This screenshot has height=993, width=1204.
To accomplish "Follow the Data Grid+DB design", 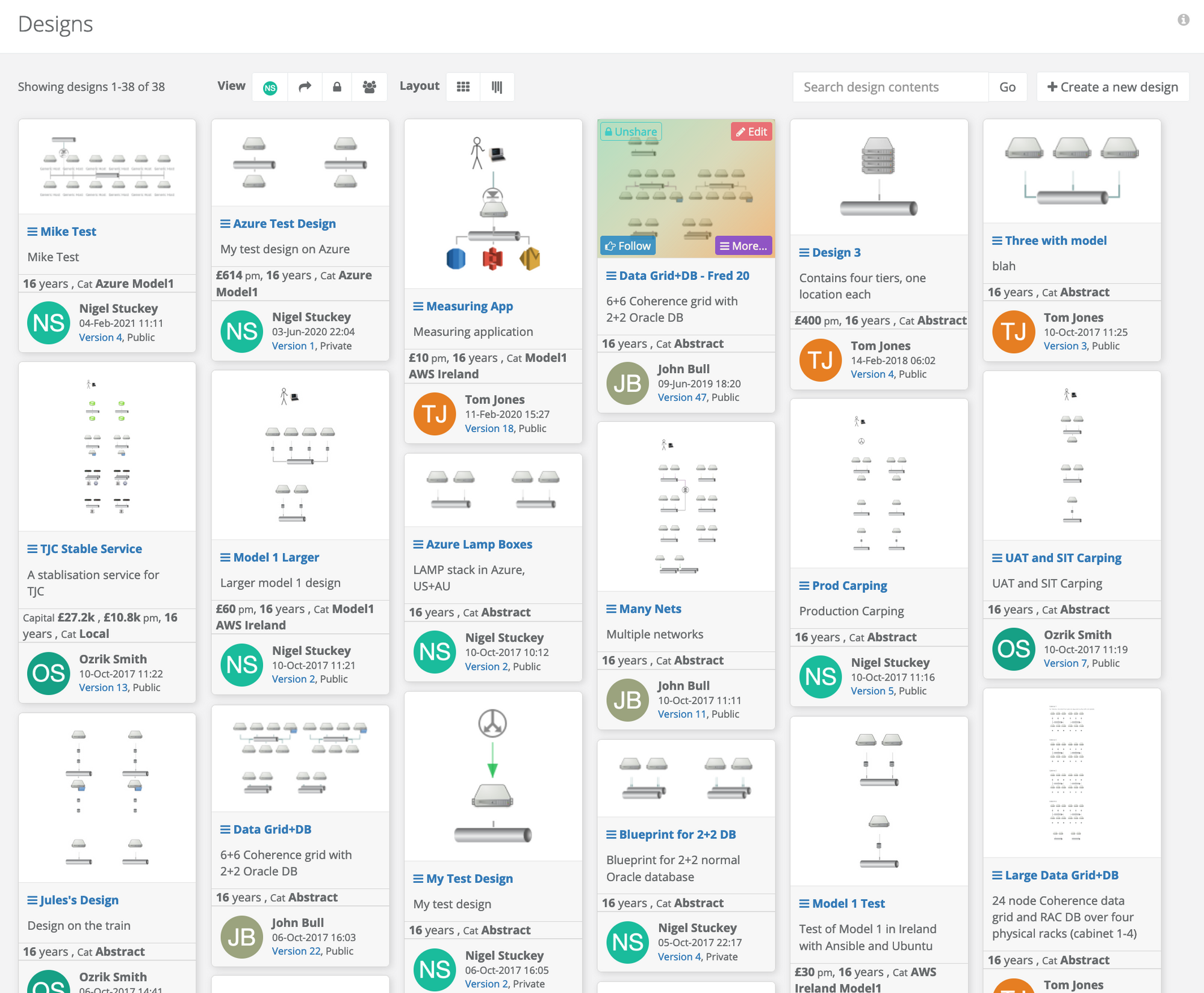I will tap(627, 246).
